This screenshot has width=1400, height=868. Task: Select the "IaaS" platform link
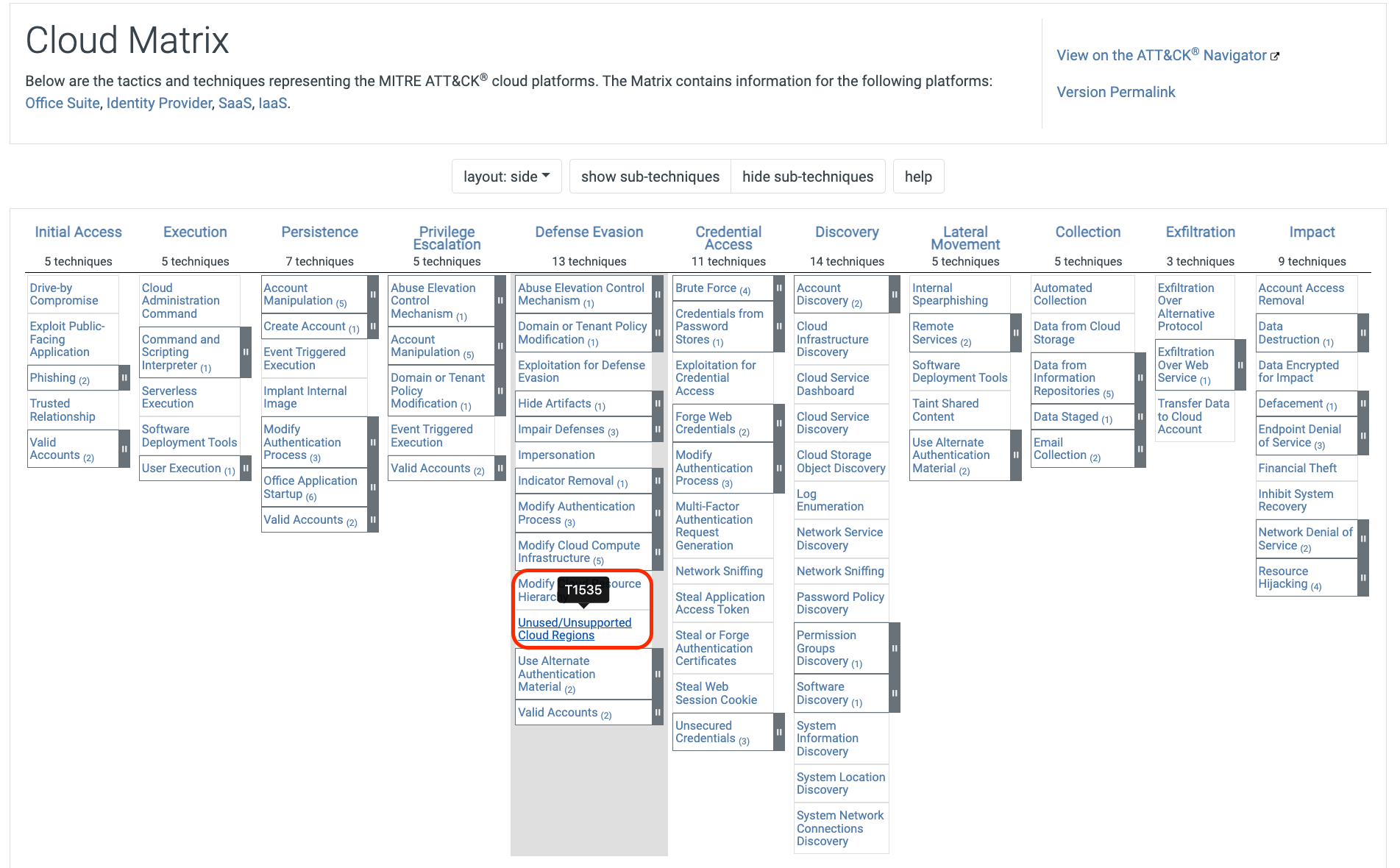[x=271, y=103]
